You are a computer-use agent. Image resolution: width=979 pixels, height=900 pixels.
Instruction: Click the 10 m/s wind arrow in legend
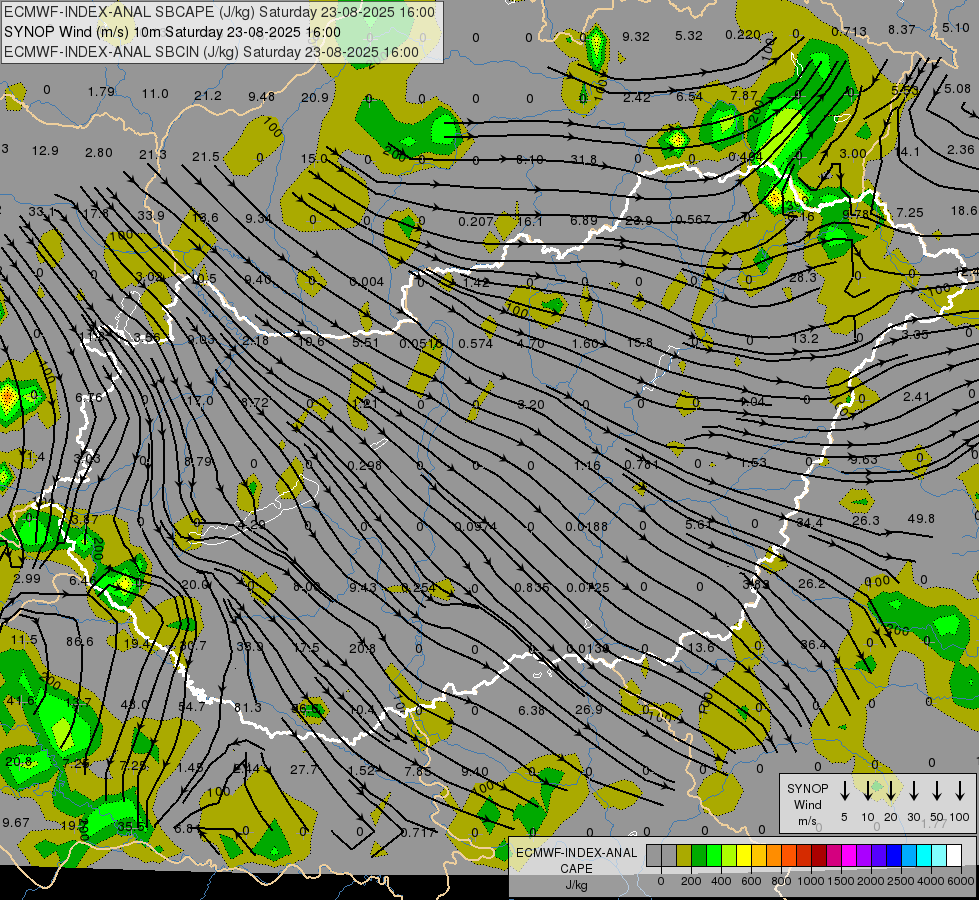click(x=867, y=791)
